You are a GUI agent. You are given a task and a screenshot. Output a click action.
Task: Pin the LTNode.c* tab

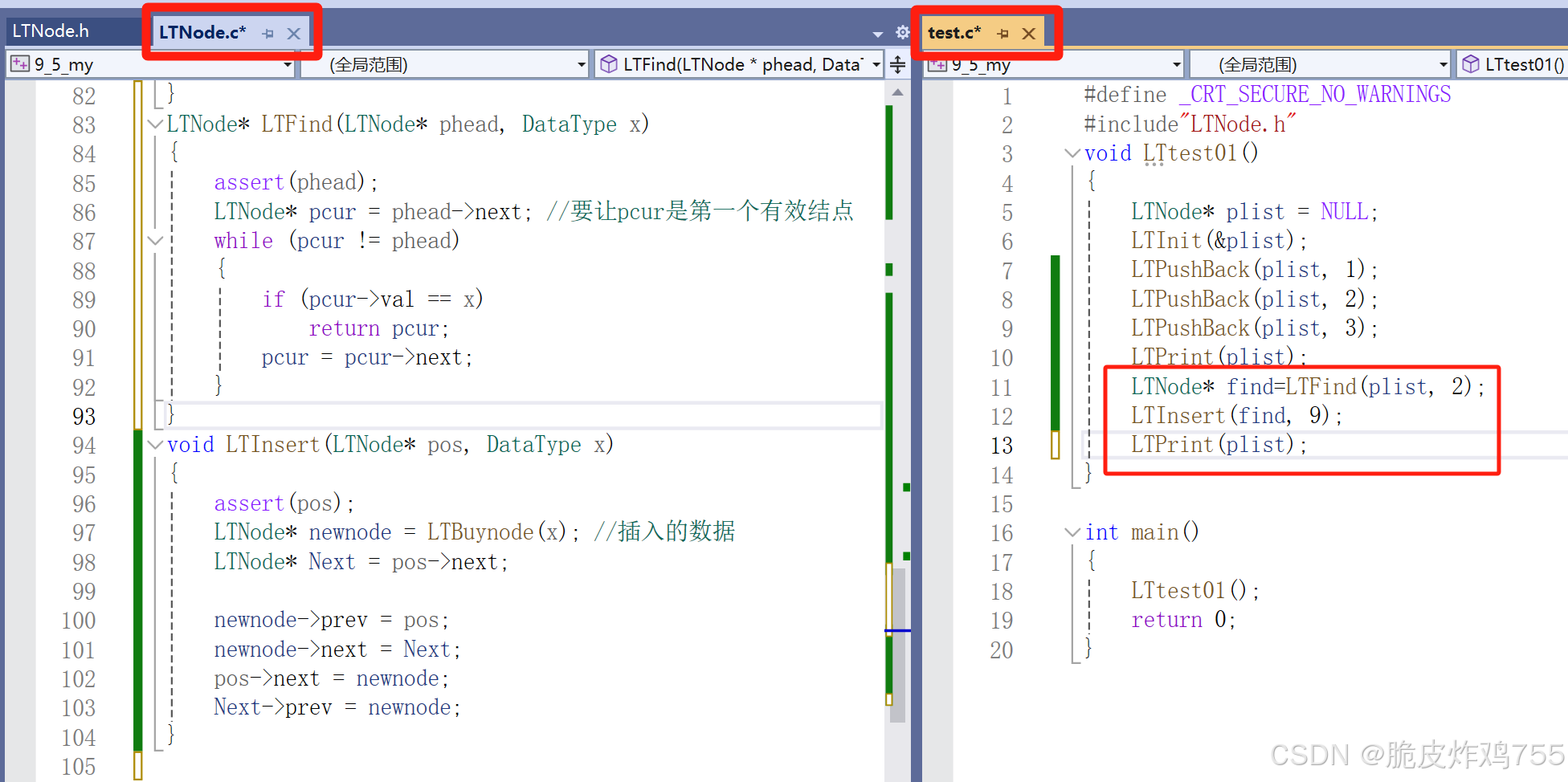[x=268, y=34]
